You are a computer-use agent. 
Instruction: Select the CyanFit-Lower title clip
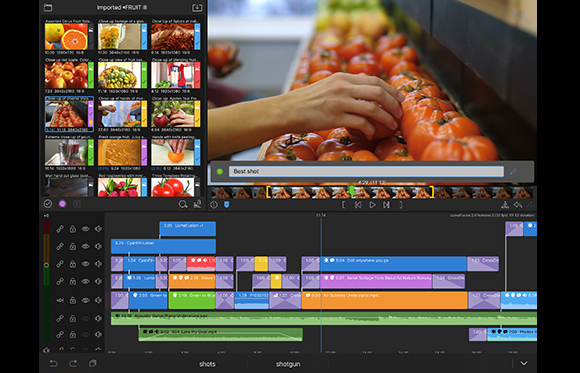[x=163, y=246]
